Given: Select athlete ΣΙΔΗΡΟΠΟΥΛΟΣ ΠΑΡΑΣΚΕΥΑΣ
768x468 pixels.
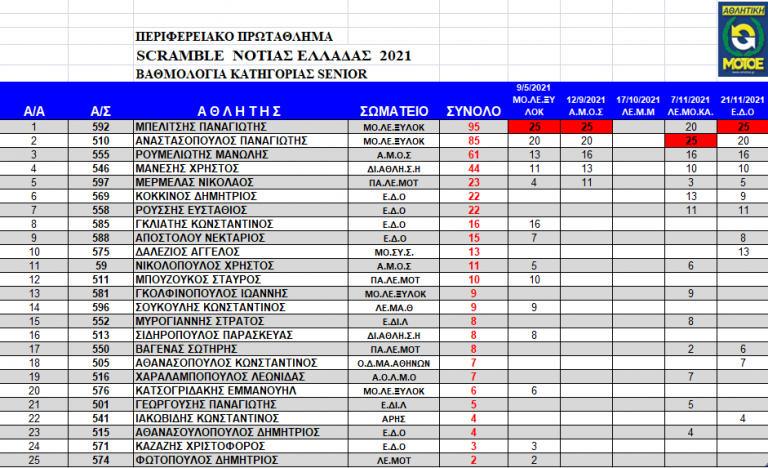Looking at the screenshot, I should 214,335.
